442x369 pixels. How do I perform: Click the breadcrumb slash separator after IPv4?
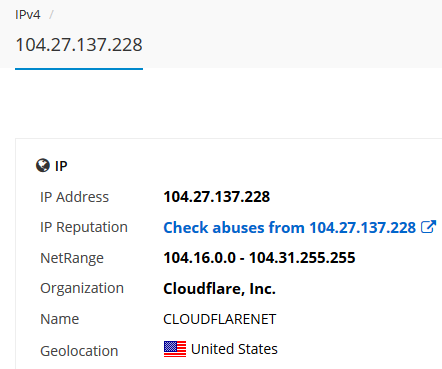pyautogui.click(x=51, y=15)
